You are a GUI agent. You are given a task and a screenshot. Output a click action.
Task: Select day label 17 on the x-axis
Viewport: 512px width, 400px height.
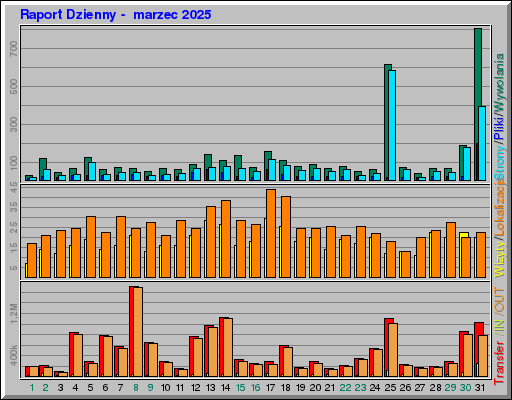270,388
